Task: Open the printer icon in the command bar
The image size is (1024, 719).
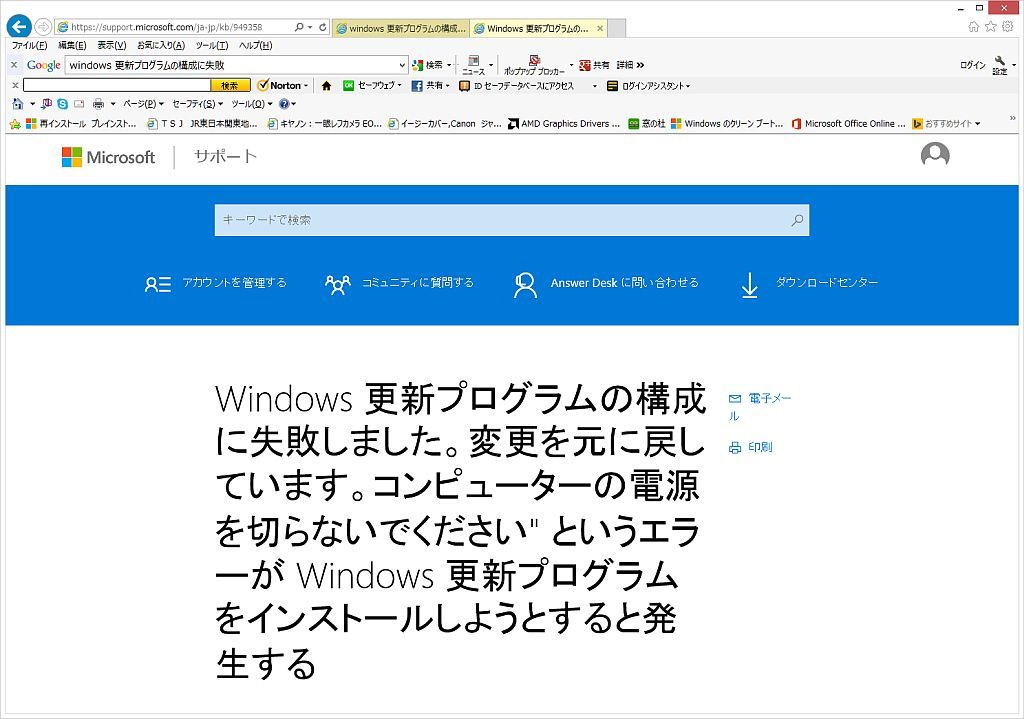Action: (97, 104)
